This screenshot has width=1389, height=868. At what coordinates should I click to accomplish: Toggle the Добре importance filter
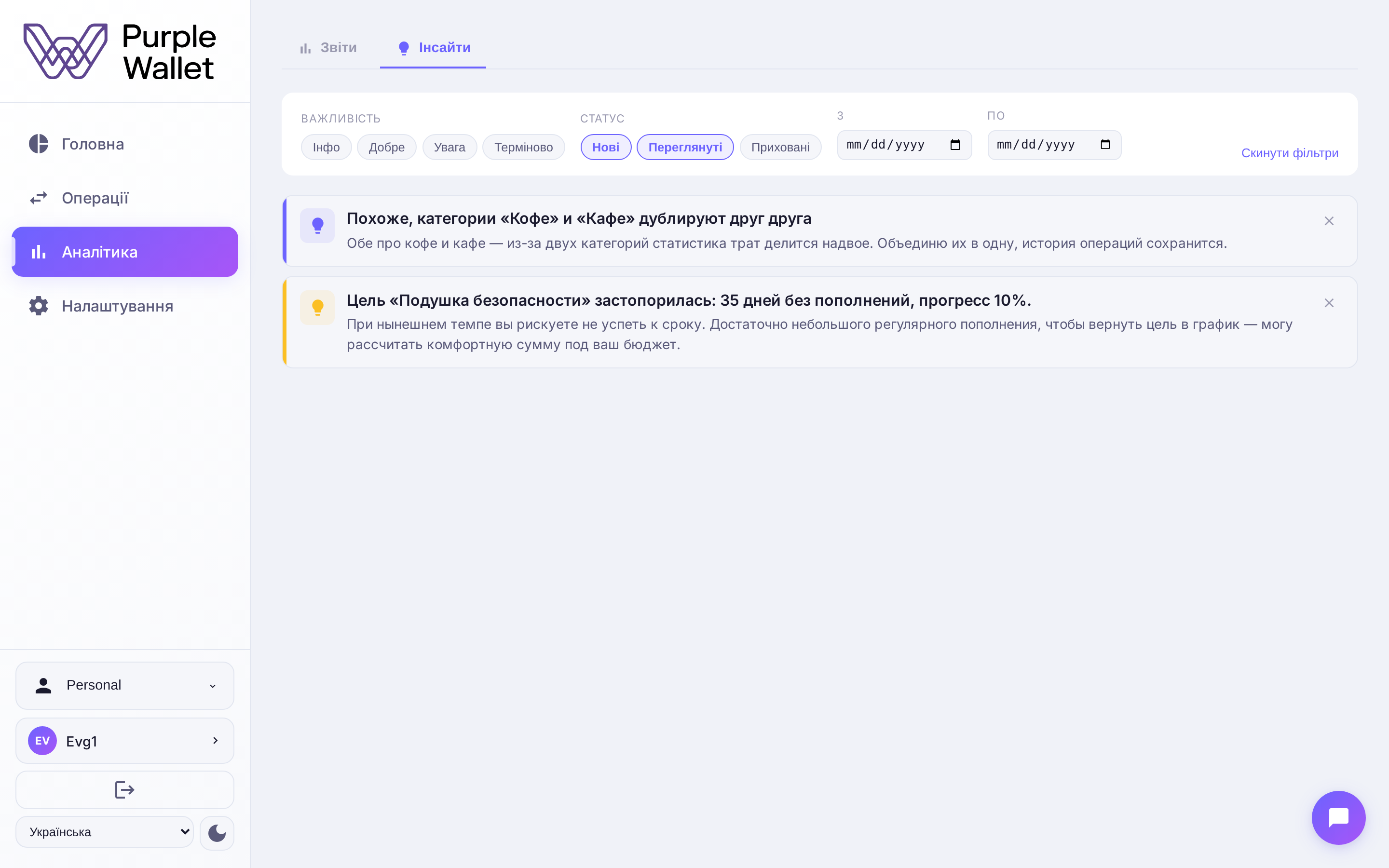click(386, 147)
